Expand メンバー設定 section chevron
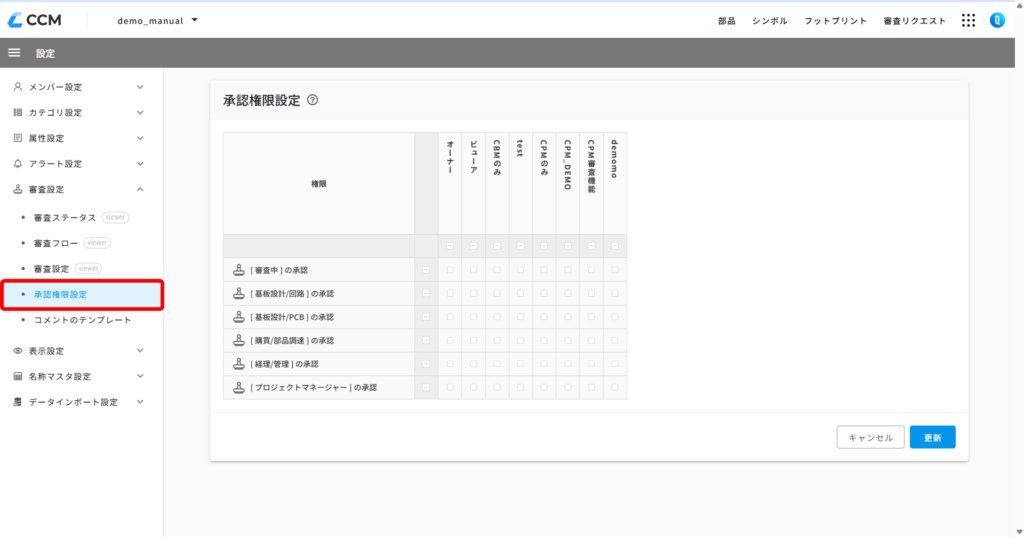The height and width of the screenshot is (537, 1024). (x=140, y=87)
